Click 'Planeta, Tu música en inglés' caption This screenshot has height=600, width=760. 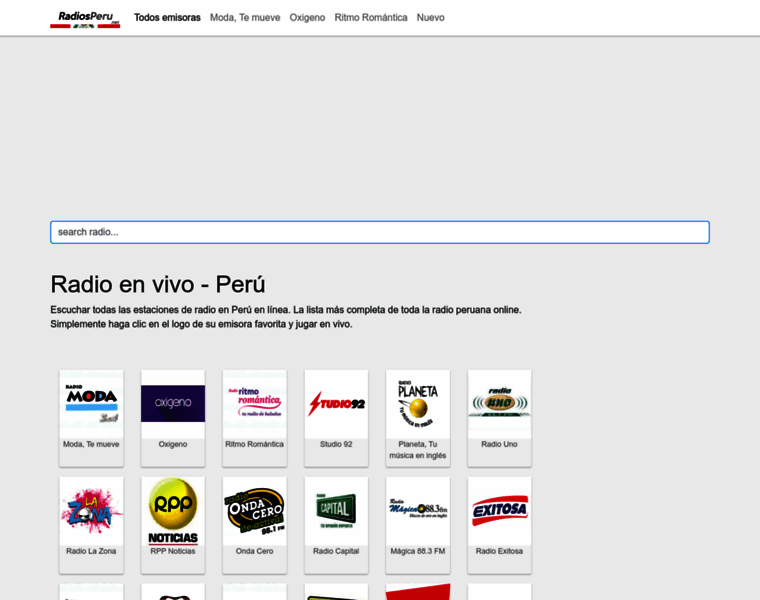click(418, 450)
